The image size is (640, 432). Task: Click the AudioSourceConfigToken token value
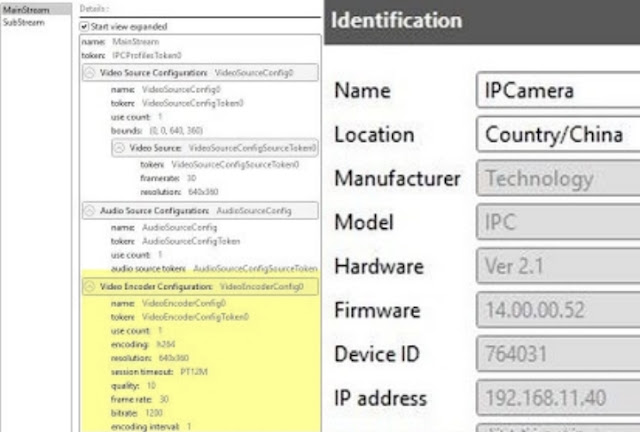(191, 241)
